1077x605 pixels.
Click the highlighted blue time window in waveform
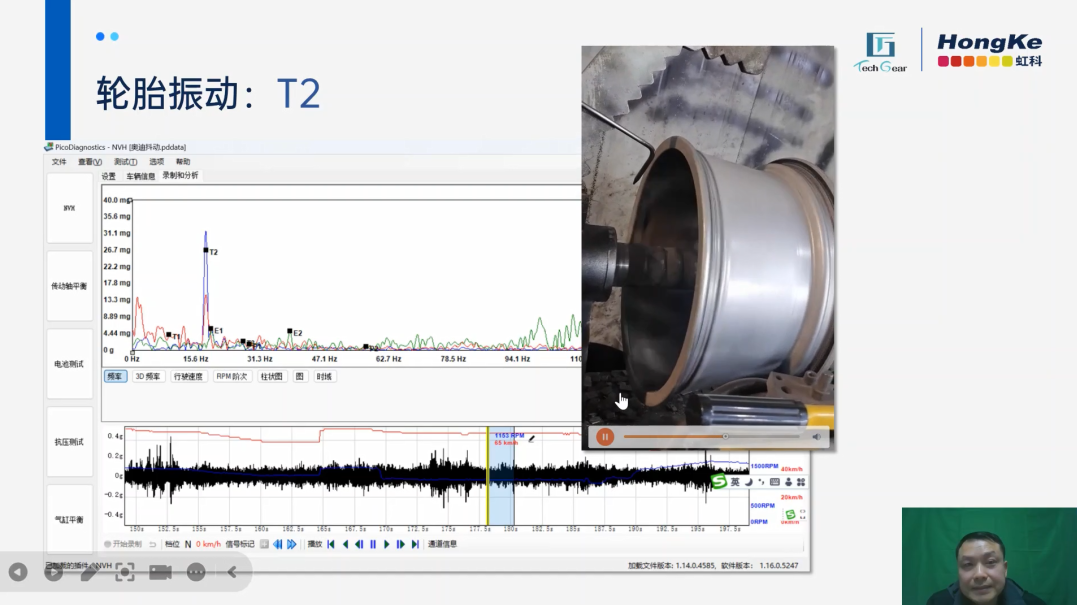tap(501, 477)
